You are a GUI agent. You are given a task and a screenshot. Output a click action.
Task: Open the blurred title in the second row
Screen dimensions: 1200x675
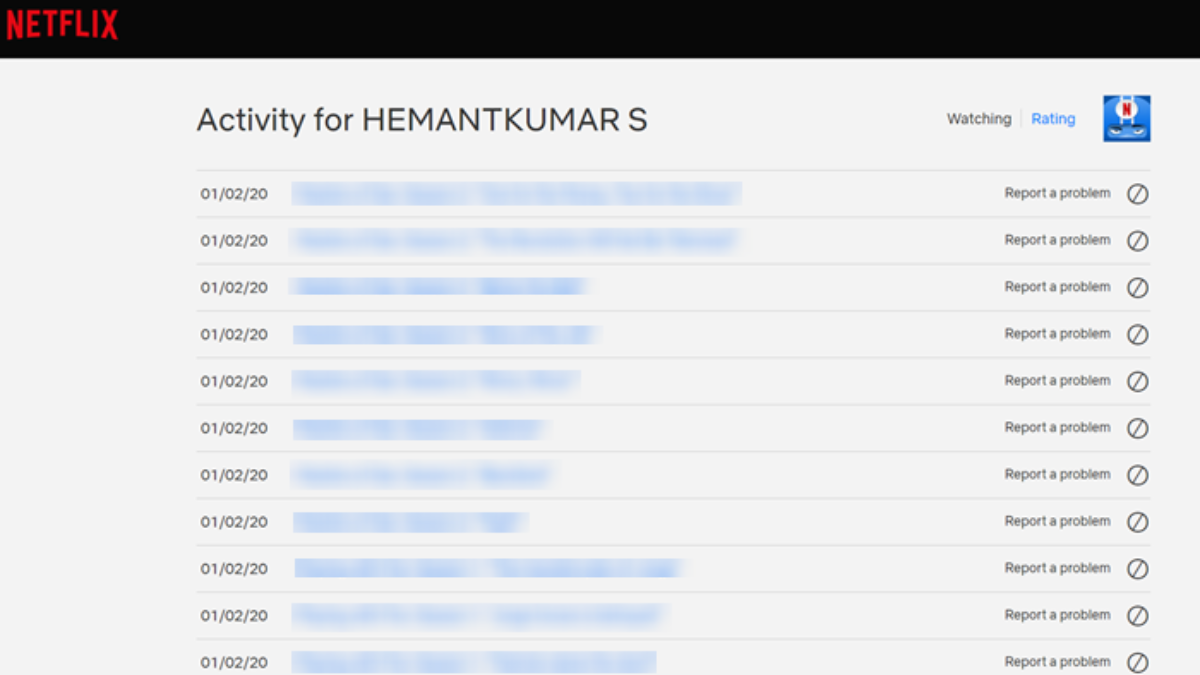point(515,241)
